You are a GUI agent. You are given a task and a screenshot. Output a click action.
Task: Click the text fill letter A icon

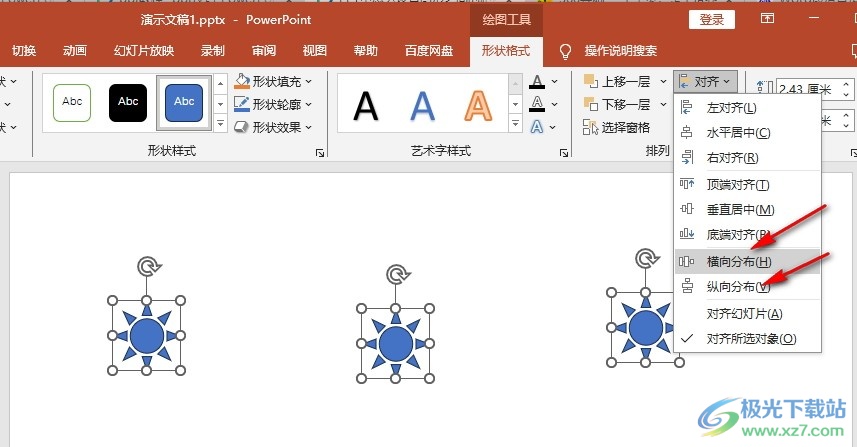tap(537, 82)
